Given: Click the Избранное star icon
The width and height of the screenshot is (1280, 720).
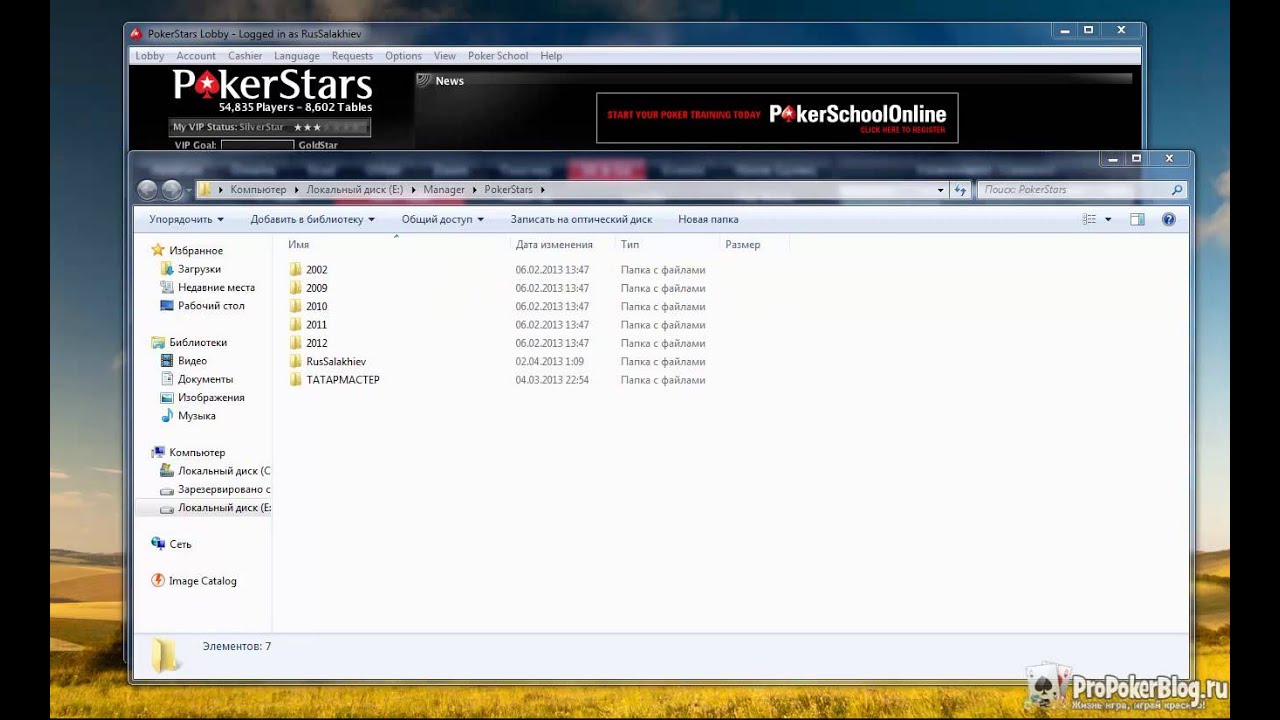Looking at the screenshot, I should pos(157,250).
